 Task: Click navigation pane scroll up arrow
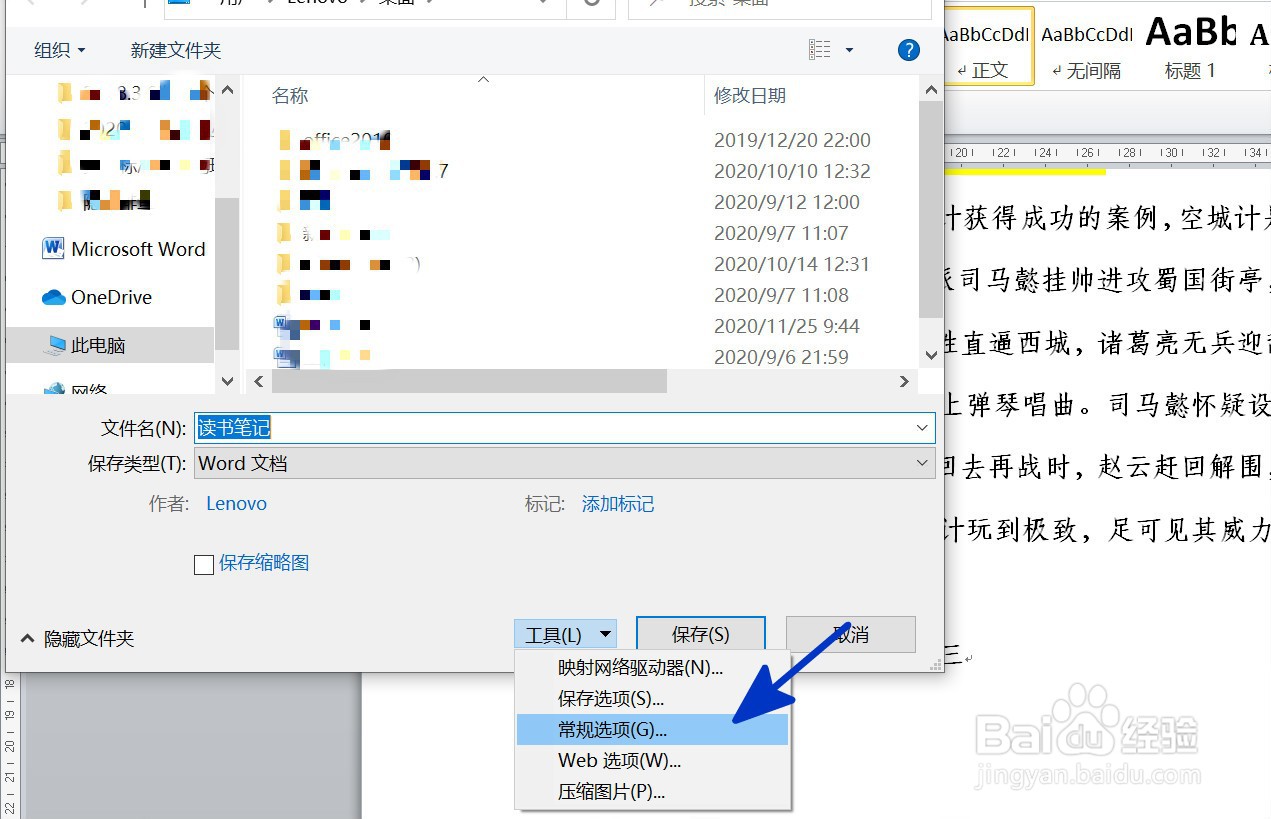(x=227, y=89)
